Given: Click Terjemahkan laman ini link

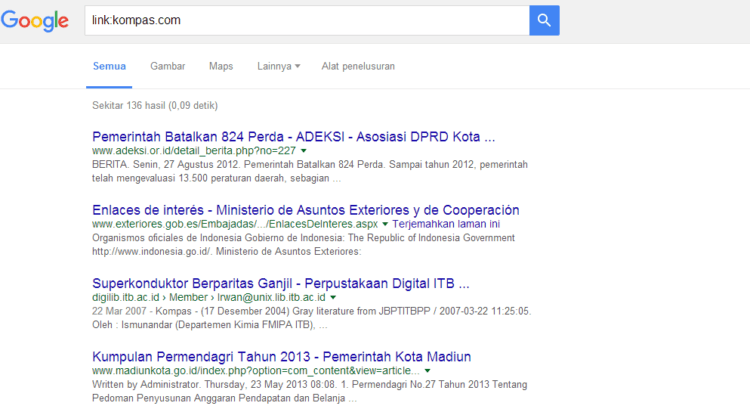Looking at the screenshot, I should pos(446,224).
